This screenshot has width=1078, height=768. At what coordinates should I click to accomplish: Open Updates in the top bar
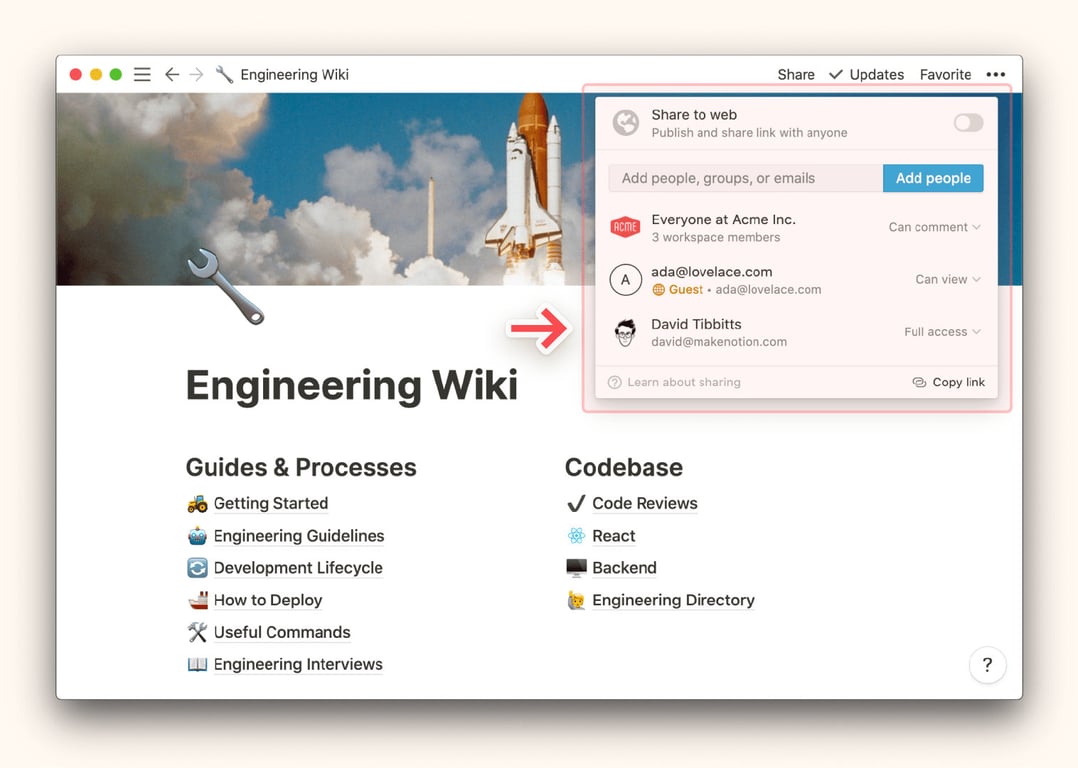(x=867, y=75)
